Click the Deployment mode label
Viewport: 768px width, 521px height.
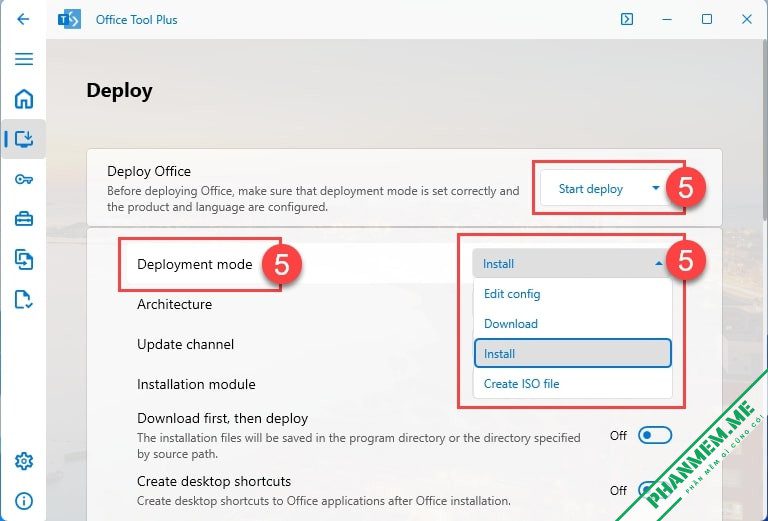click(194, 264)
